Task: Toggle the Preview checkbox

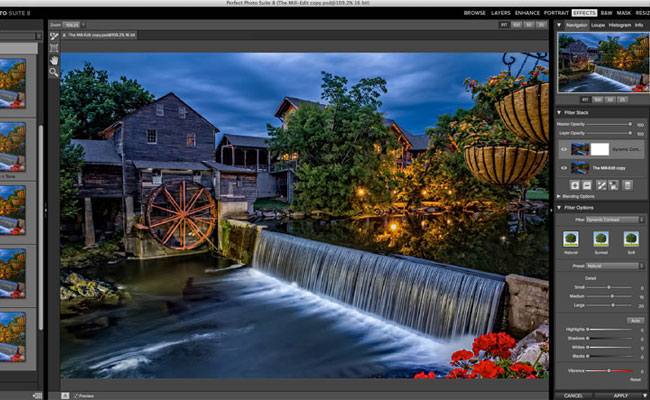Action: 76,396
